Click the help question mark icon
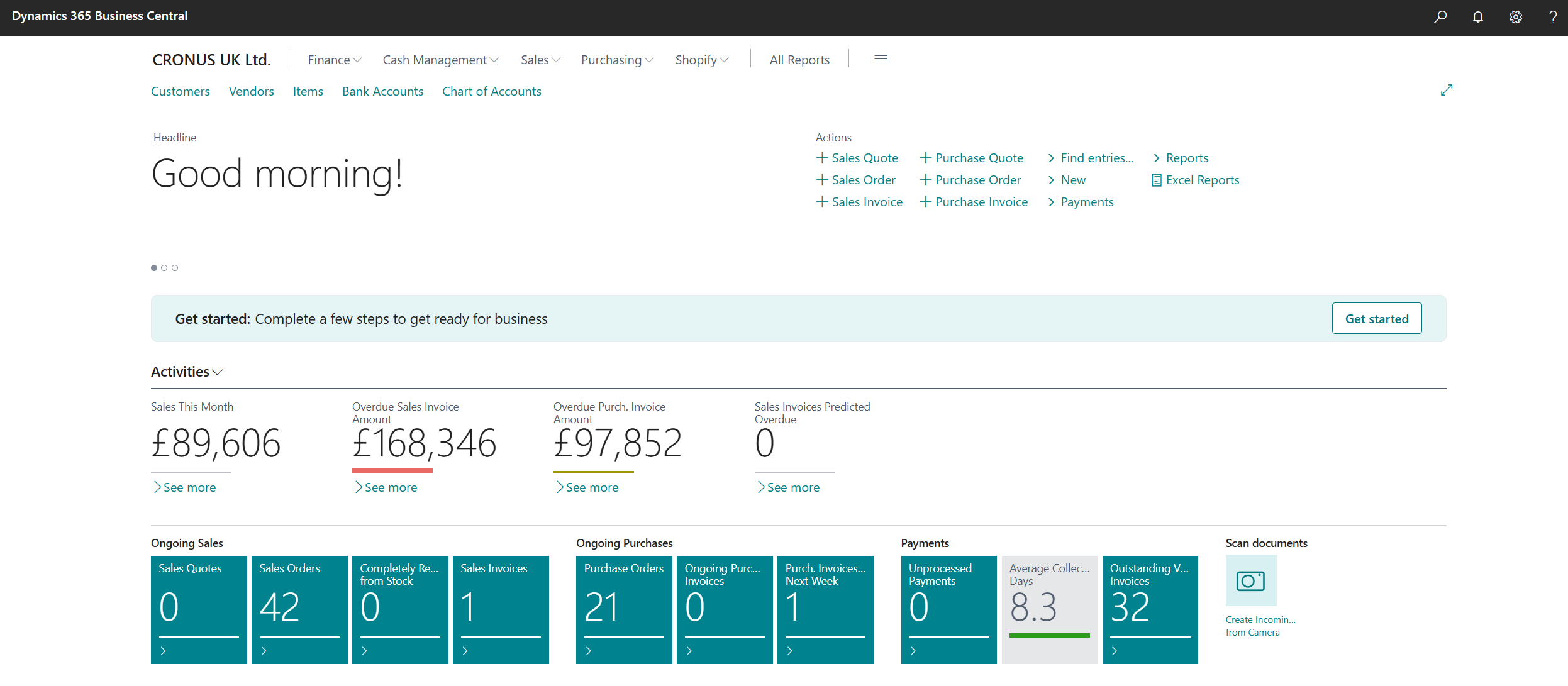 click(x=1553, y=17)
